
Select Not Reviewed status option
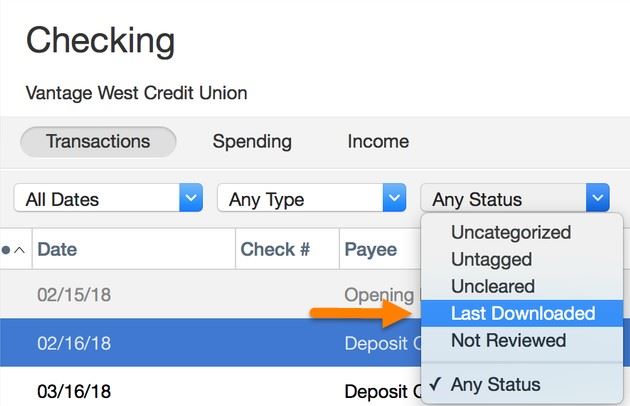[x=508, y=340]
